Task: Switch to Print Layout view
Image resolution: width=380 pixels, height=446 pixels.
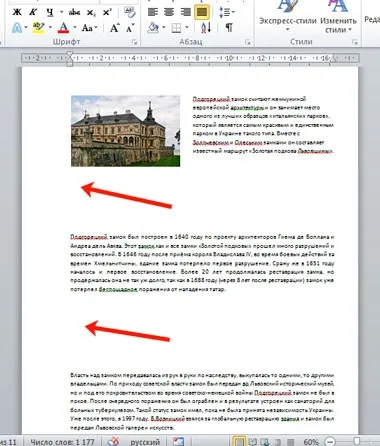Action: tap(239, 442)
